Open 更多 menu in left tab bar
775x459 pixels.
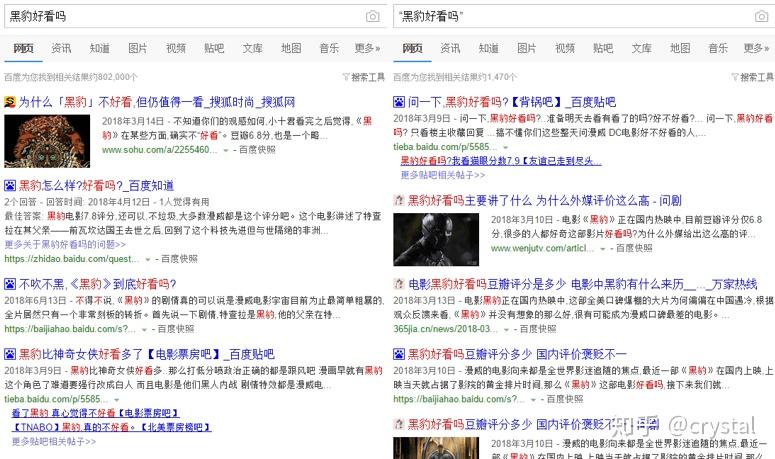(367, 48)
